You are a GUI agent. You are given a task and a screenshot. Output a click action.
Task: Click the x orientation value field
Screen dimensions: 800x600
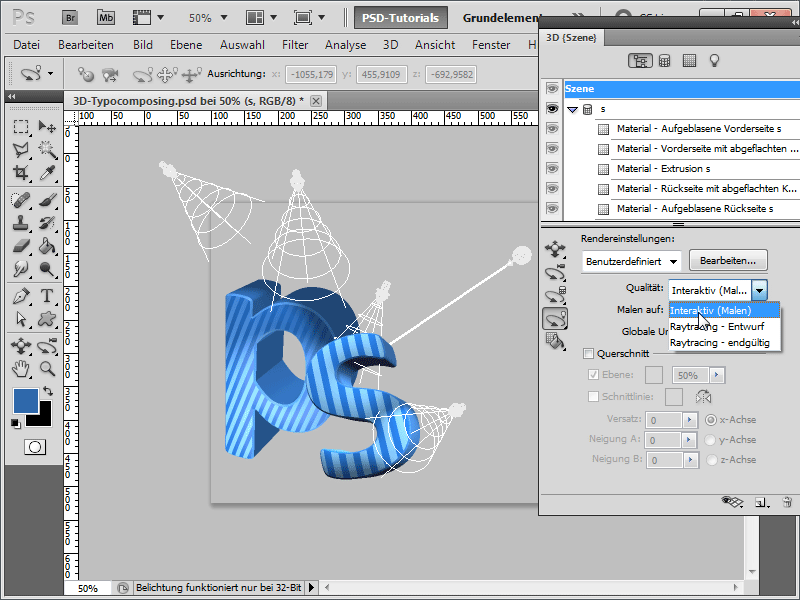coord(311,74)
